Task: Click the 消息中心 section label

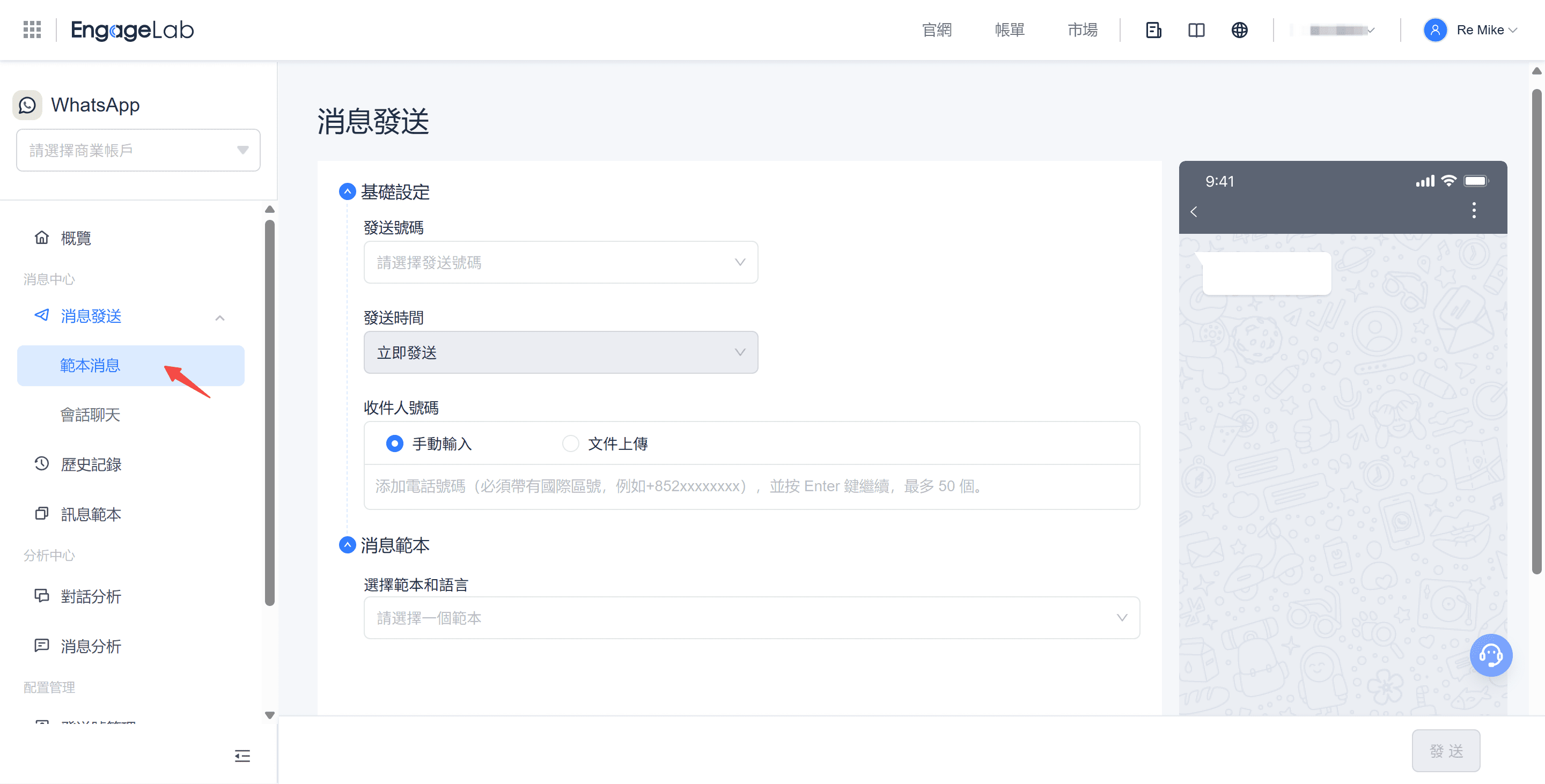Action: click(x=49, y=279)
